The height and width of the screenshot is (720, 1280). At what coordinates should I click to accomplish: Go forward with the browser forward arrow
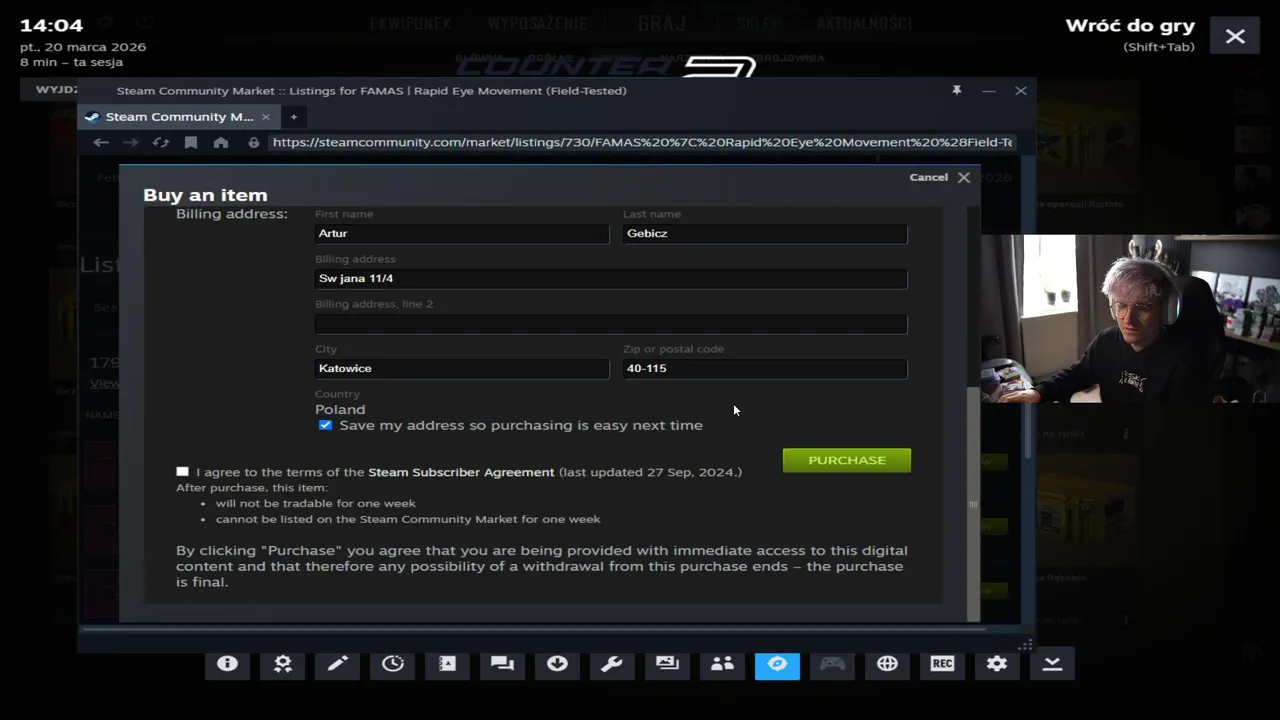(131, 143)
